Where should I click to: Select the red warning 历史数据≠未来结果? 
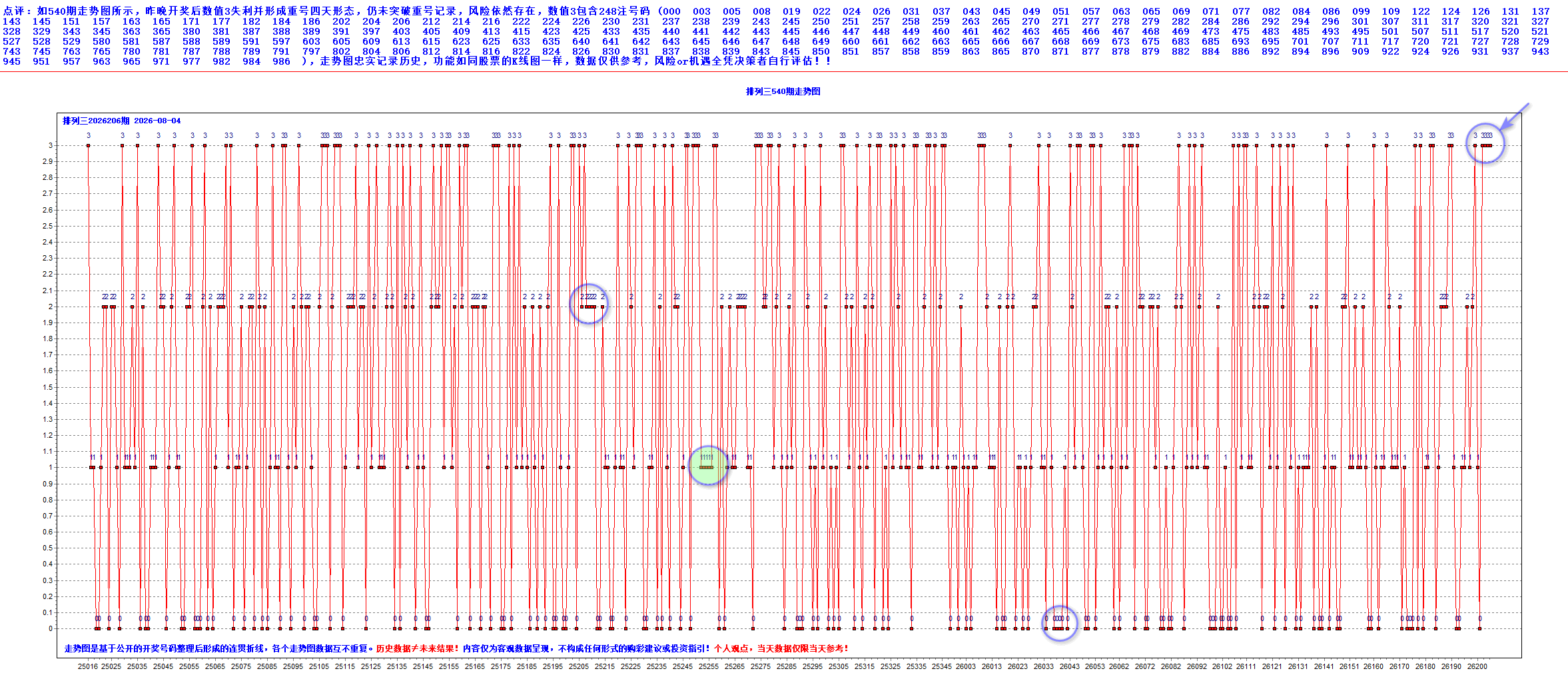pos(416,648)
